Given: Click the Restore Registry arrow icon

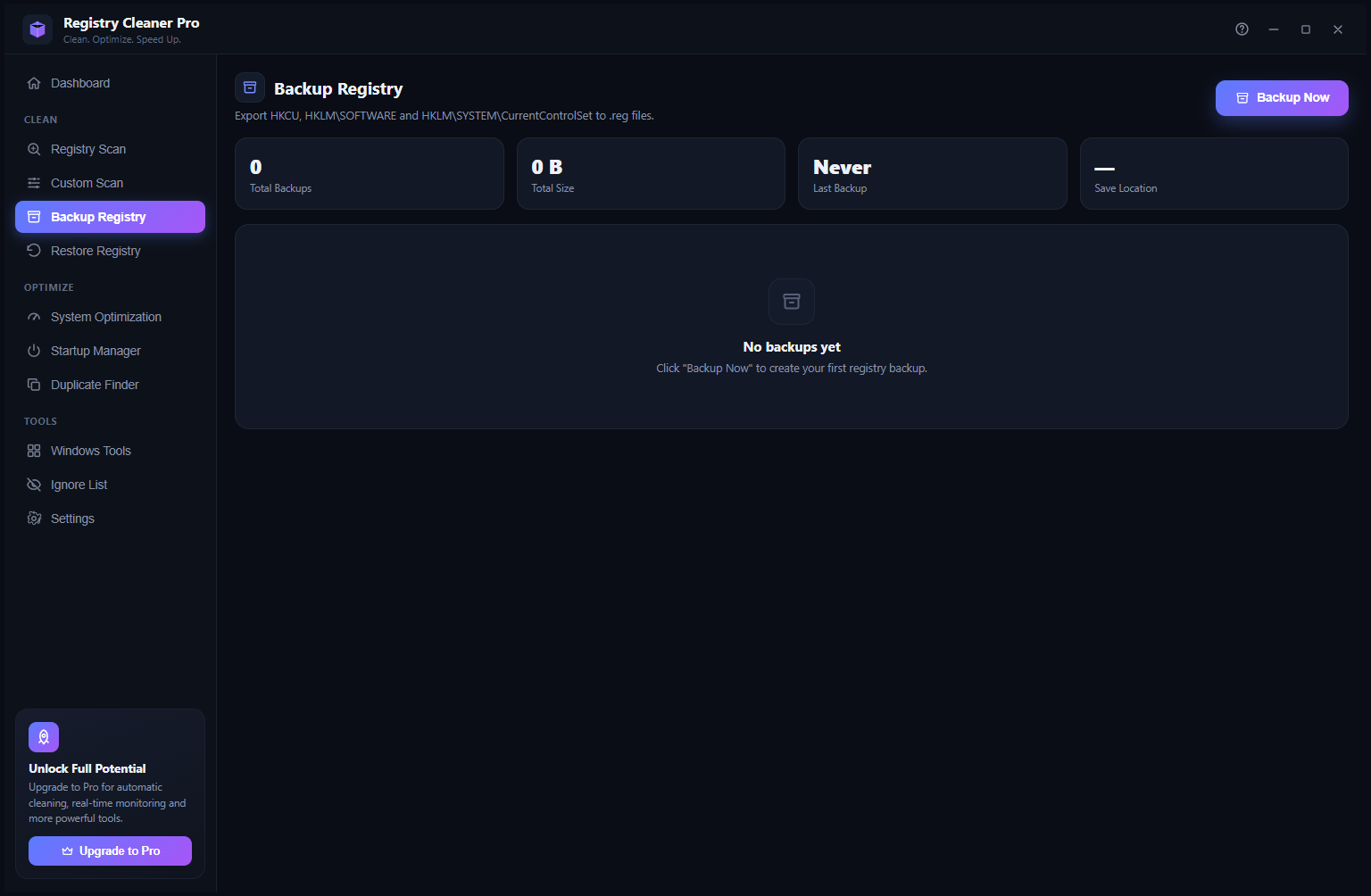Looking at the screenshot, I should [x=34, y=251].
